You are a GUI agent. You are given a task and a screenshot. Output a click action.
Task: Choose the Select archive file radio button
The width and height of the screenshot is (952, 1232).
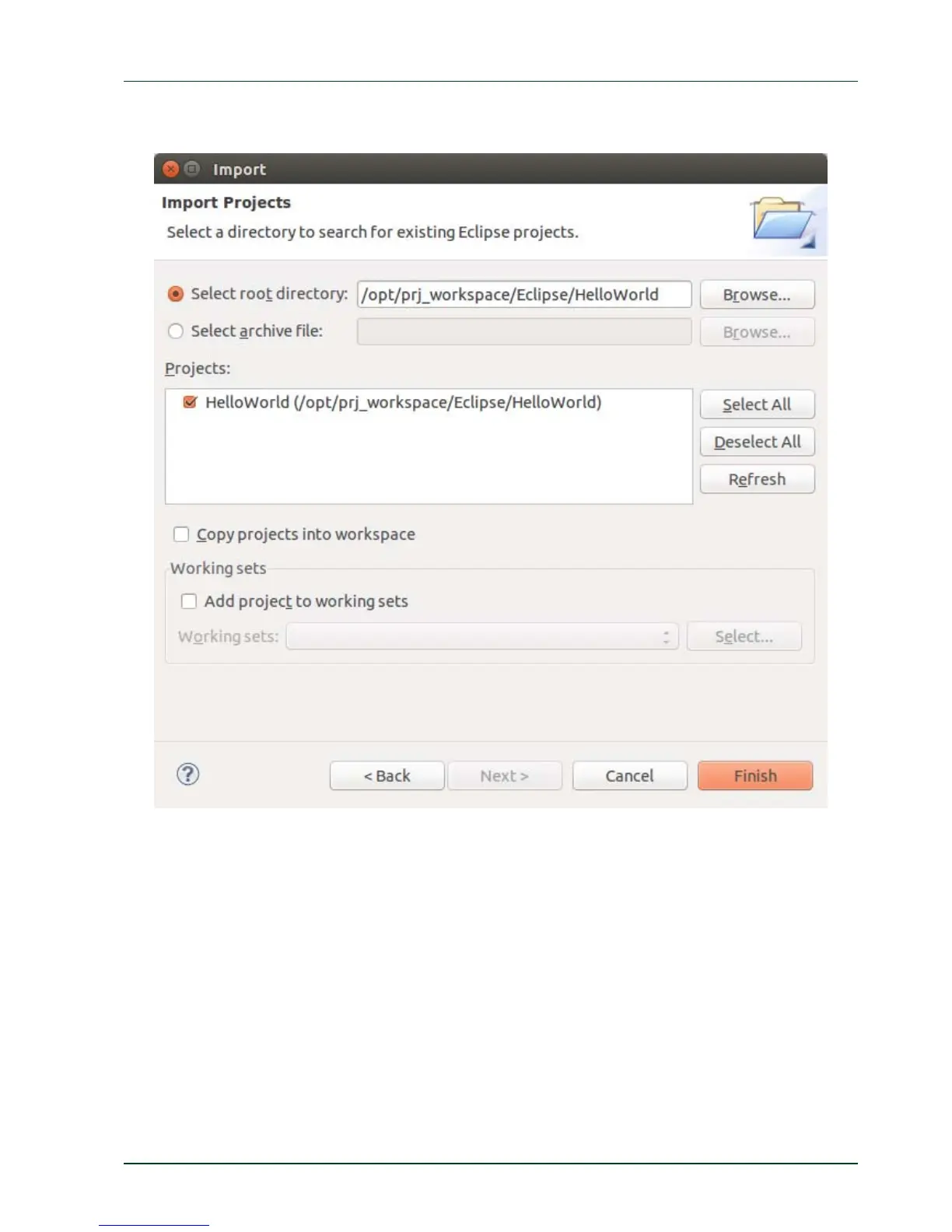[x=176, y=331]
